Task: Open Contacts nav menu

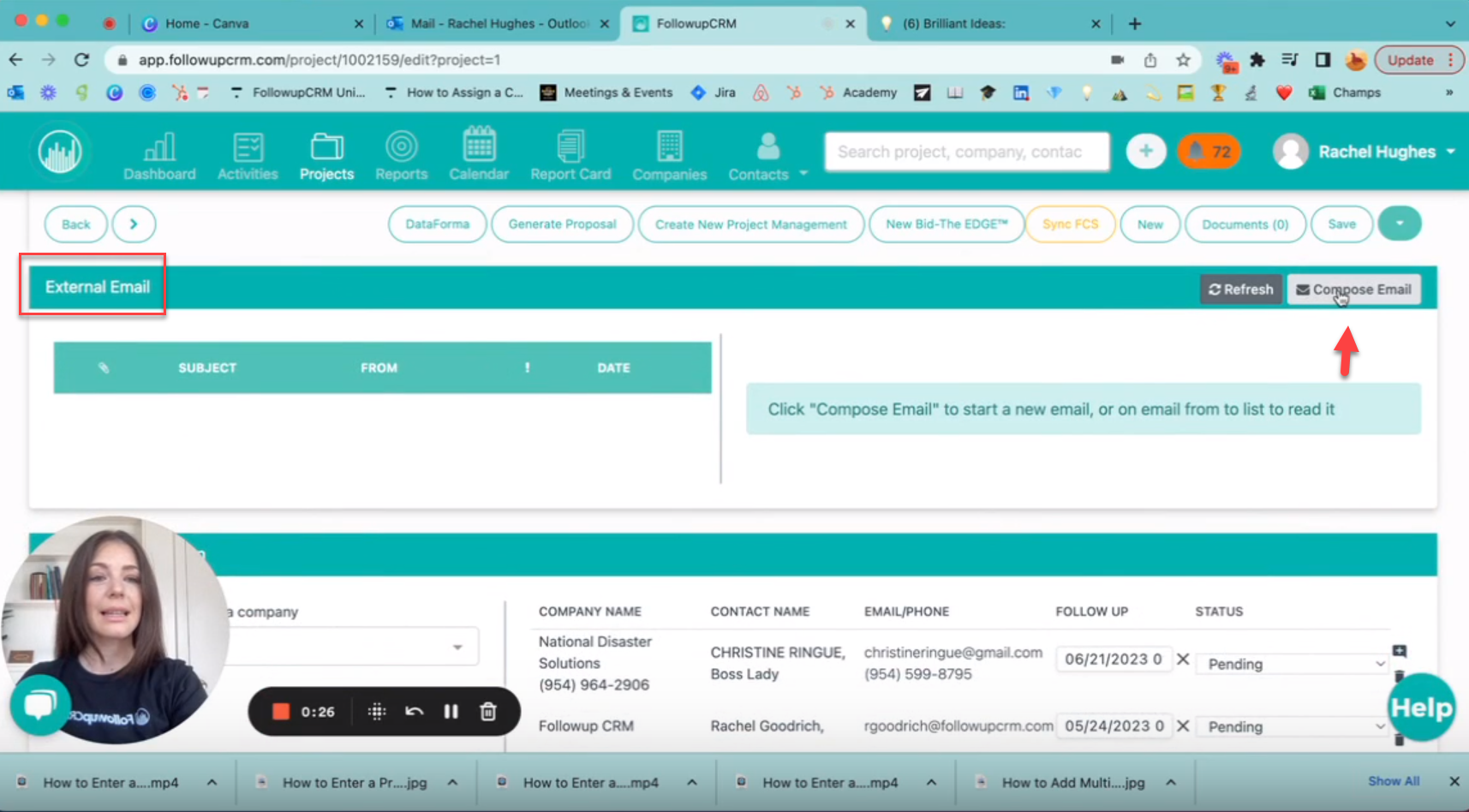Action: pos(767,155)
